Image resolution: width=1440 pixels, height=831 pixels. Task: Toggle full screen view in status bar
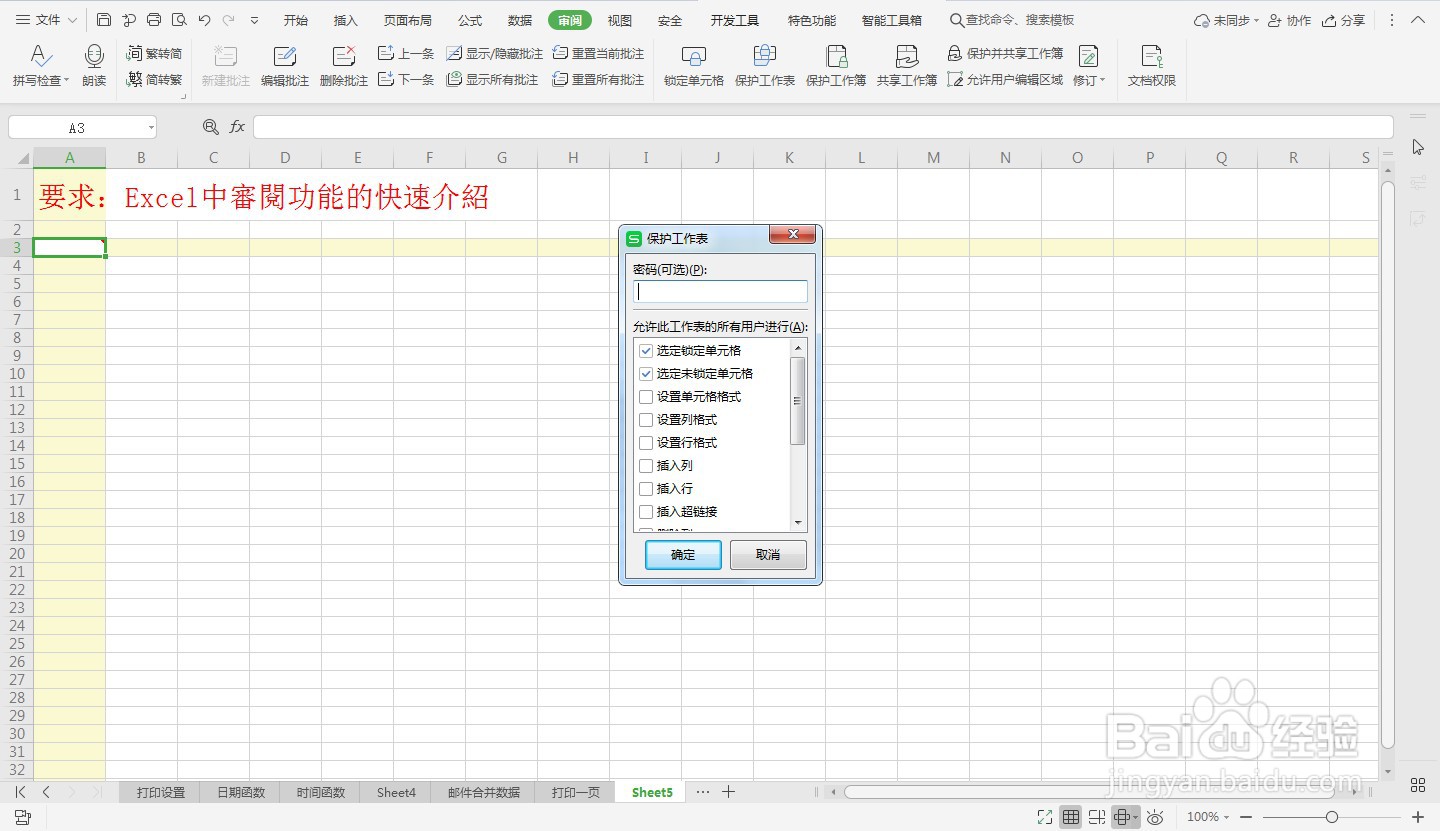[1045, 817]
